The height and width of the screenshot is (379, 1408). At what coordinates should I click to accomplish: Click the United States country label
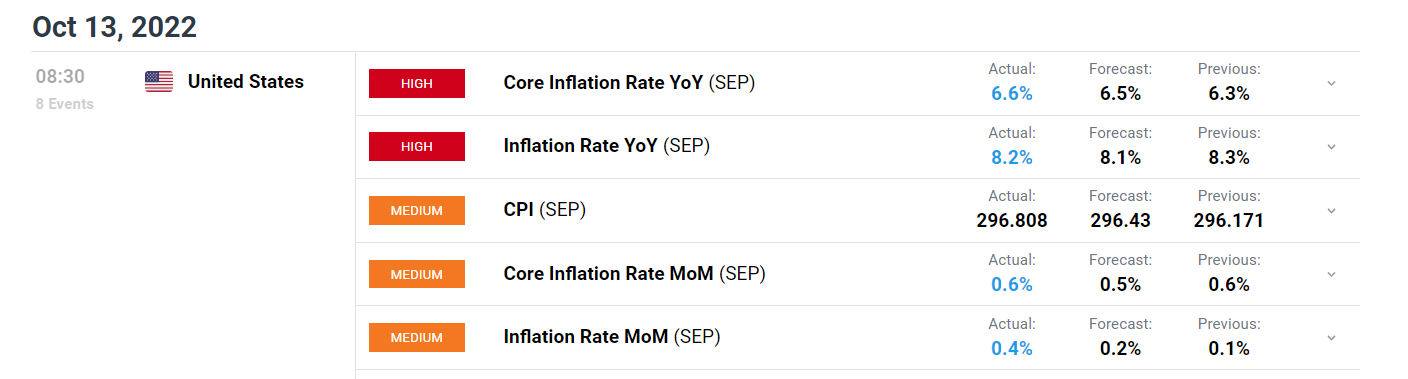[x=246, y=82]
